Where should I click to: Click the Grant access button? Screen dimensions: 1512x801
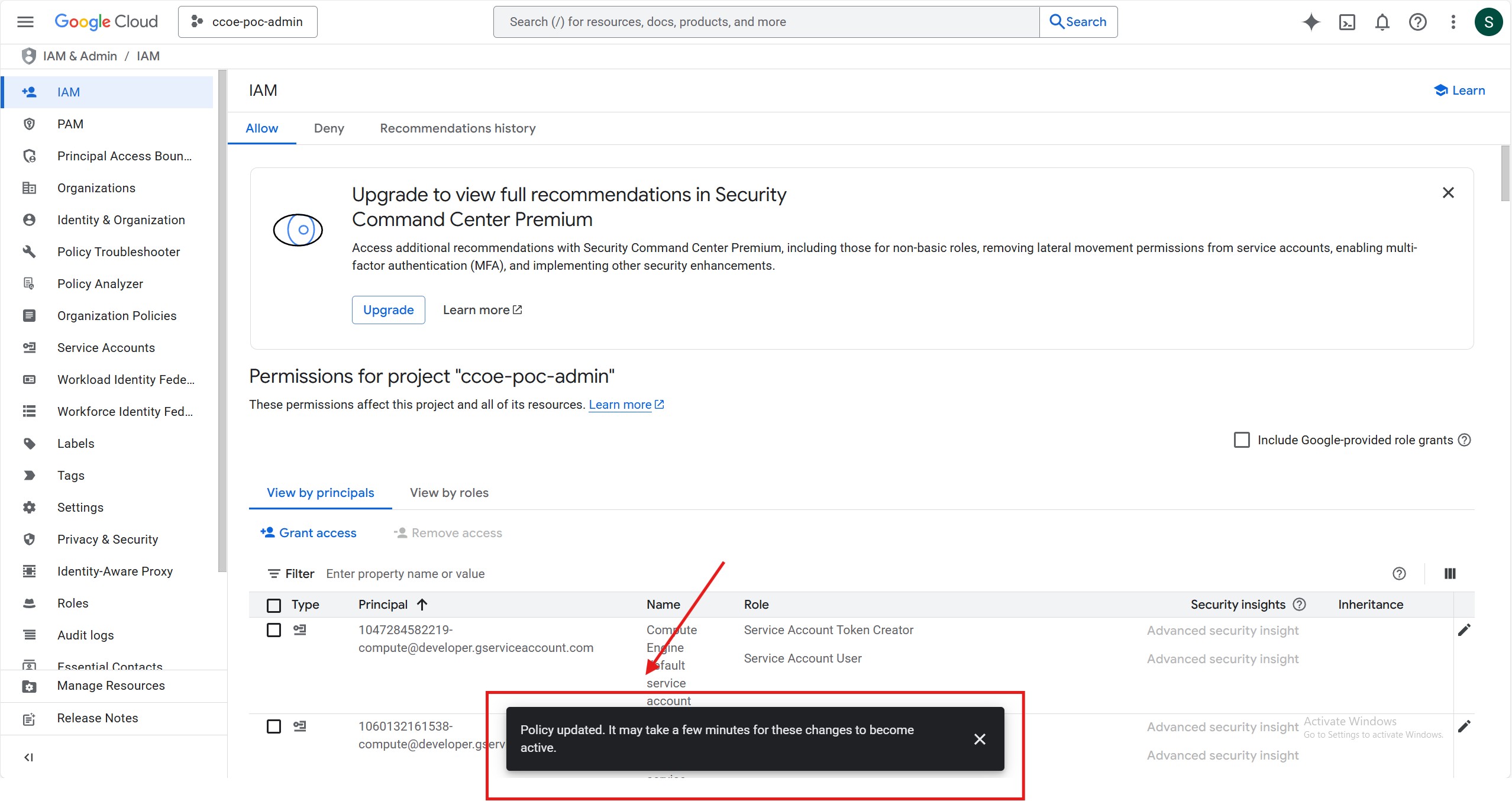coord(308,533)
